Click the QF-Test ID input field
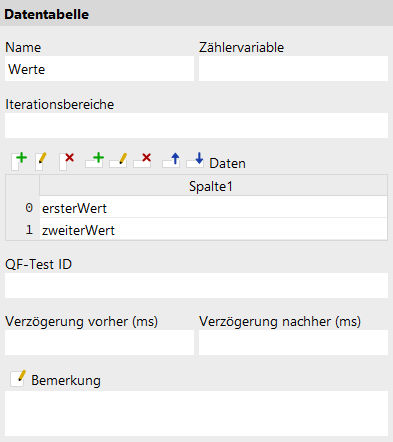 click(196, 286)
